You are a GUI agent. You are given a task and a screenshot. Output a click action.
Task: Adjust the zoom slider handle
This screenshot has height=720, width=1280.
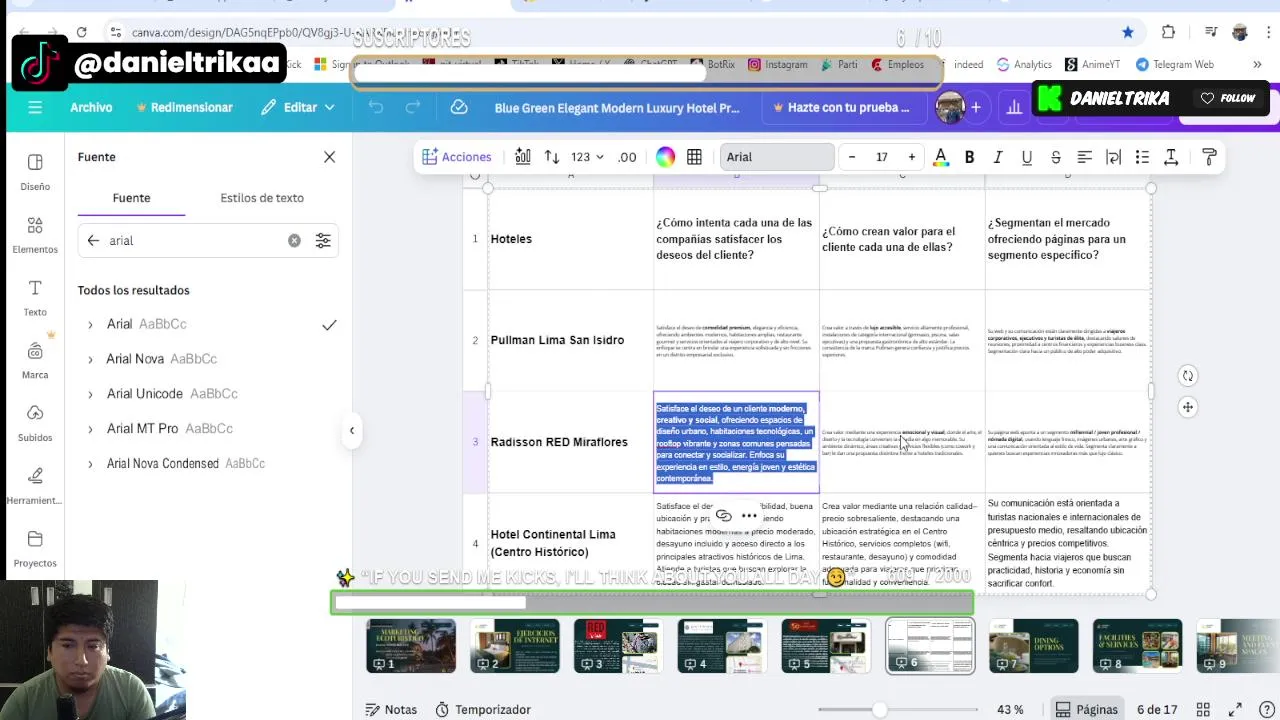[879, 709]
